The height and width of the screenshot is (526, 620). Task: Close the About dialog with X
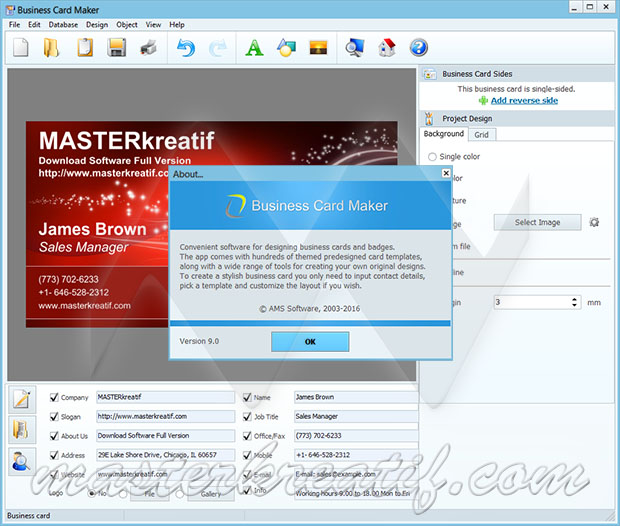click(x=446, y=173)
